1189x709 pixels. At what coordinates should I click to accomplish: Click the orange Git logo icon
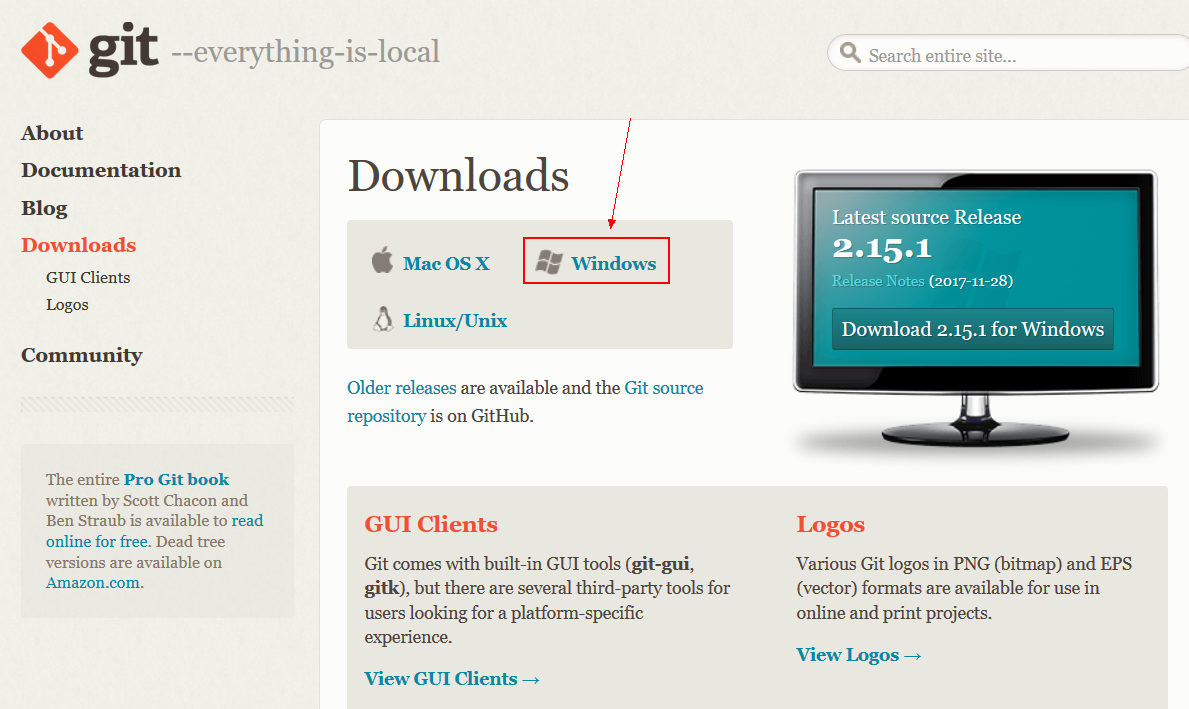click(49, 51)
